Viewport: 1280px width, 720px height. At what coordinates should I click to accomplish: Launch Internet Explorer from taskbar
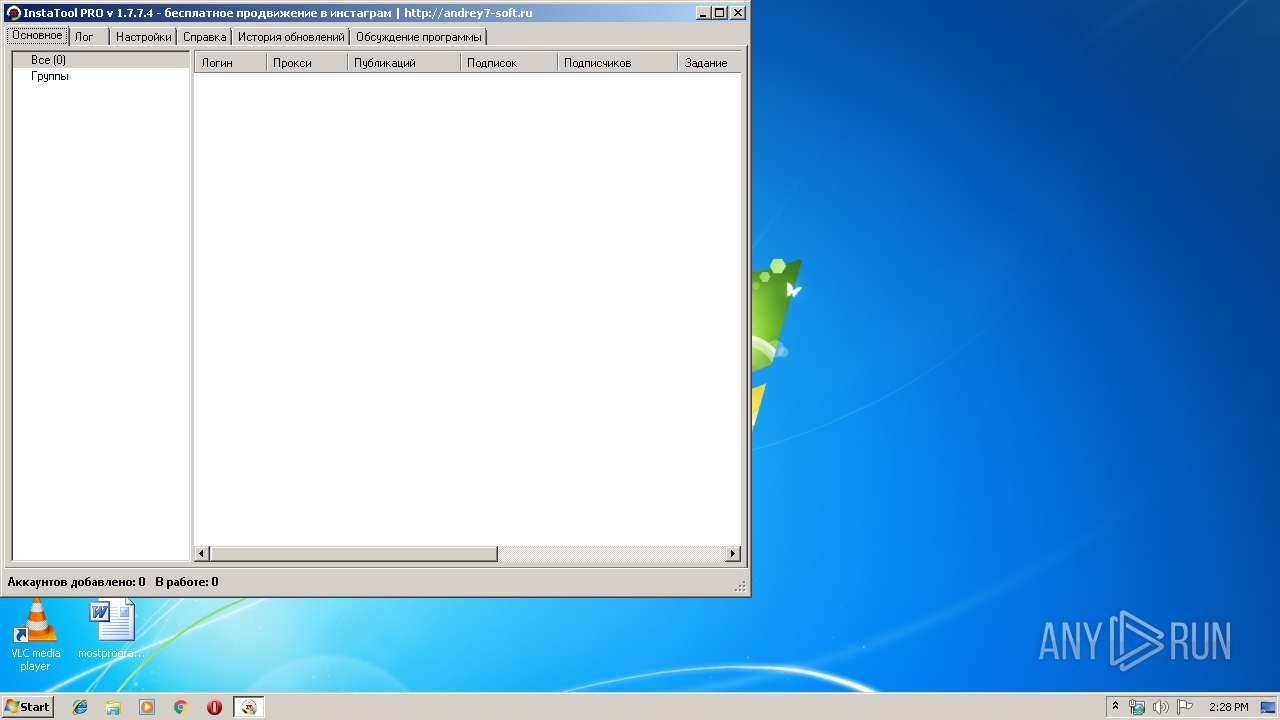click(80, 707)
